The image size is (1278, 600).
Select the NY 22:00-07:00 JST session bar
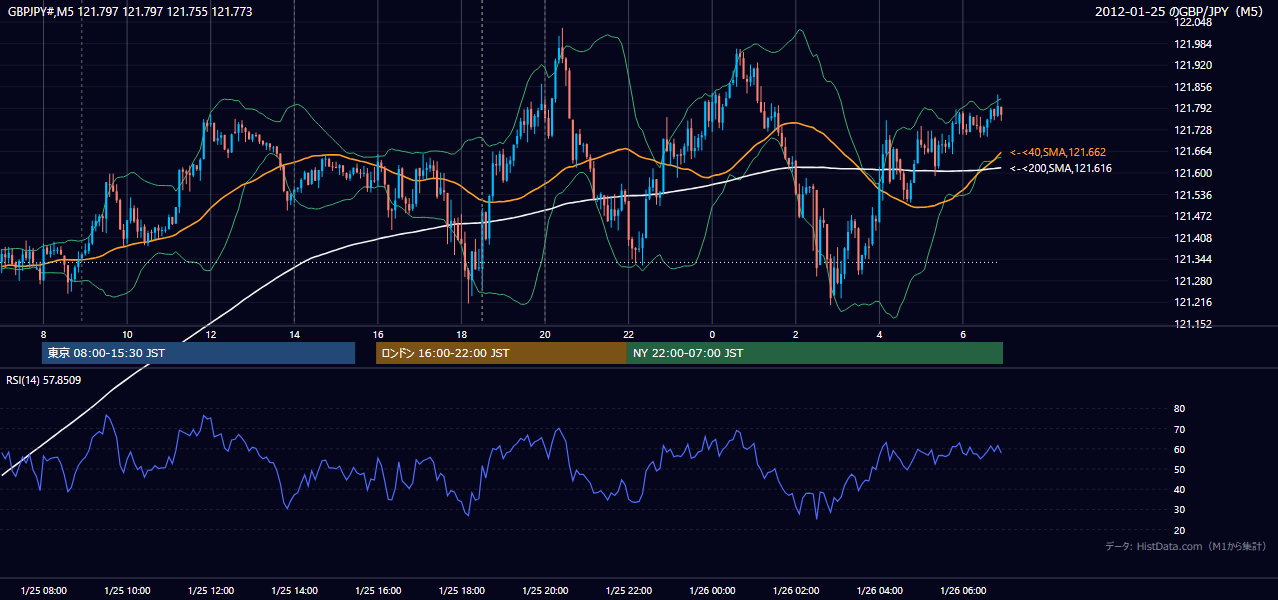pyautogui.click(x=814, y=353)
